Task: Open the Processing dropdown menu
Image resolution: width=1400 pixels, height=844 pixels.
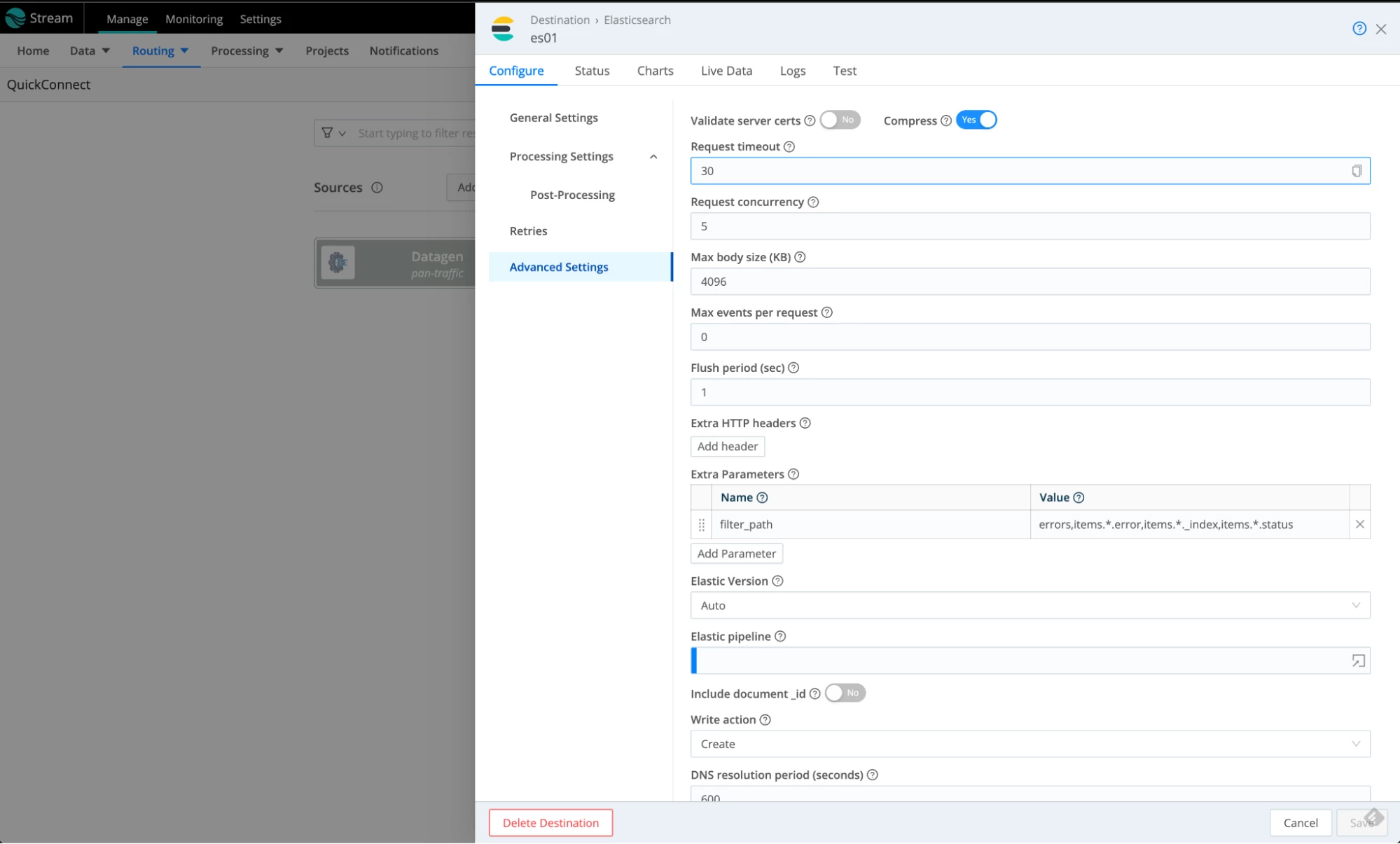Action: click(x=247, y=50)
